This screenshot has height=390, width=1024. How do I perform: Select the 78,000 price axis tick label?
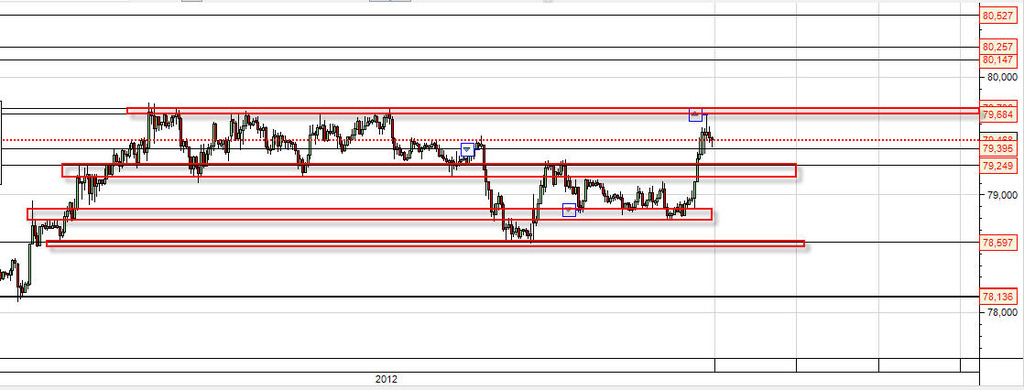tap(1000, 312)
